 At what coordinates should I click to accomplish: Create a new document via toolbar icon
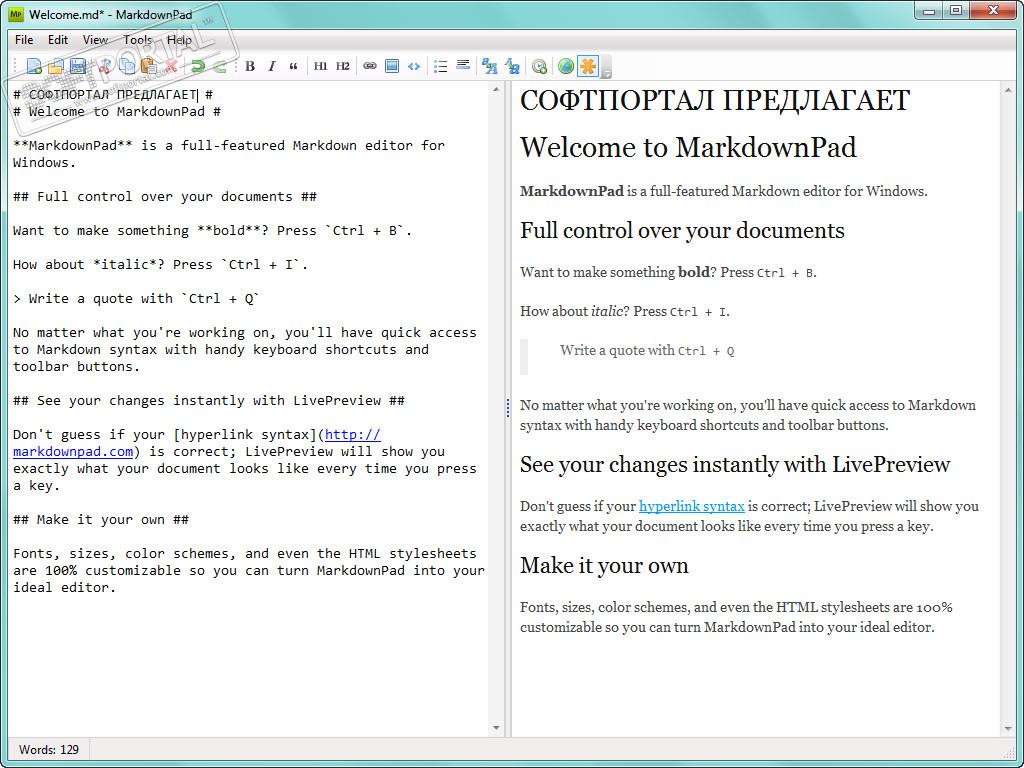[x=34, y=66]
